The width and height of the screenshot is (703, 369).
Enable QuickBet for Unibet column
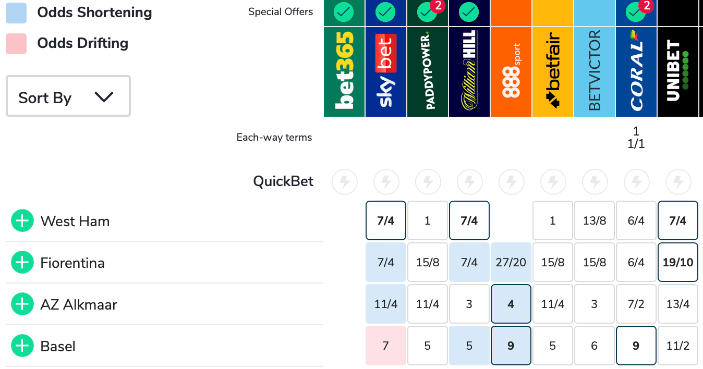(678, 182)
